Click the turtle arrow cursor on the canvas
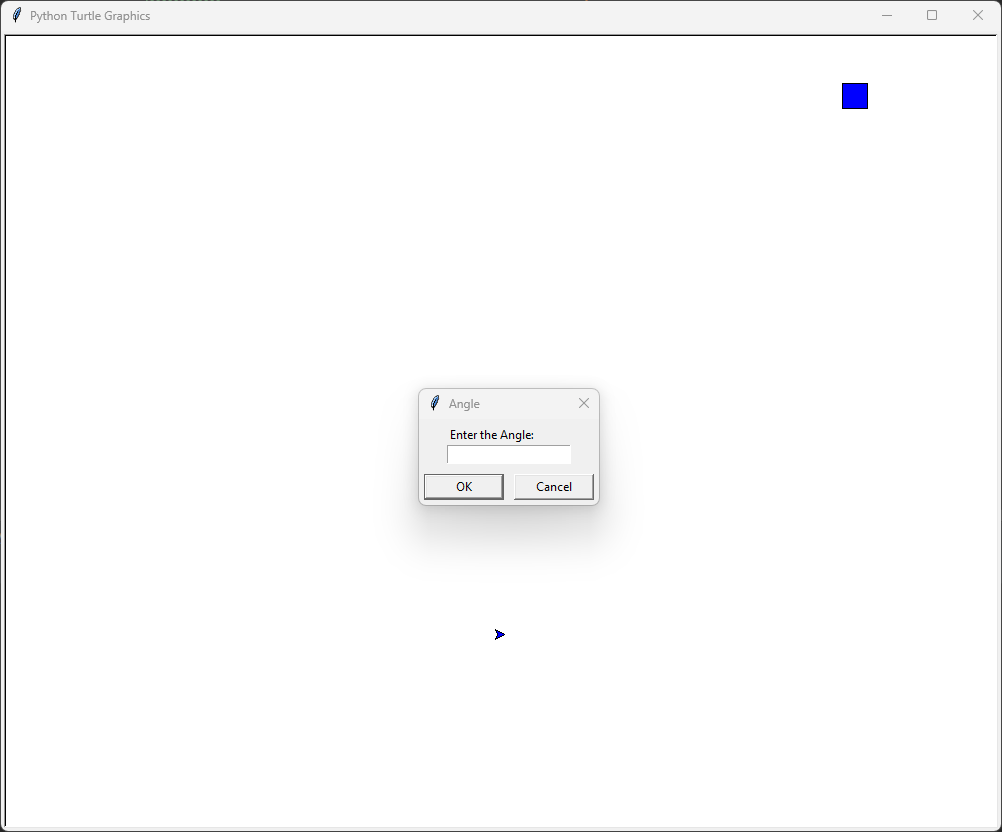The height and width of the screenshot is (832, 1002). [x=499, y=633]
